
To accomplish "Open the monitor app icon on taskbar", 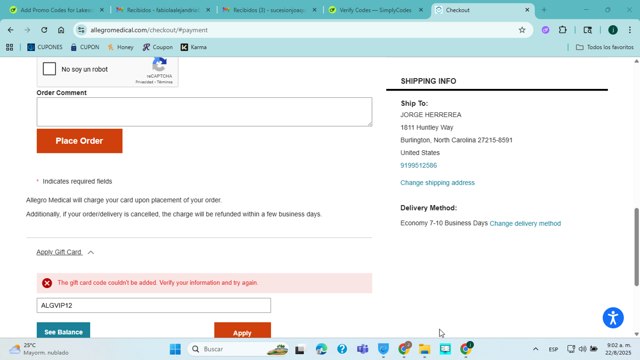I will click(x=445, y=349).
